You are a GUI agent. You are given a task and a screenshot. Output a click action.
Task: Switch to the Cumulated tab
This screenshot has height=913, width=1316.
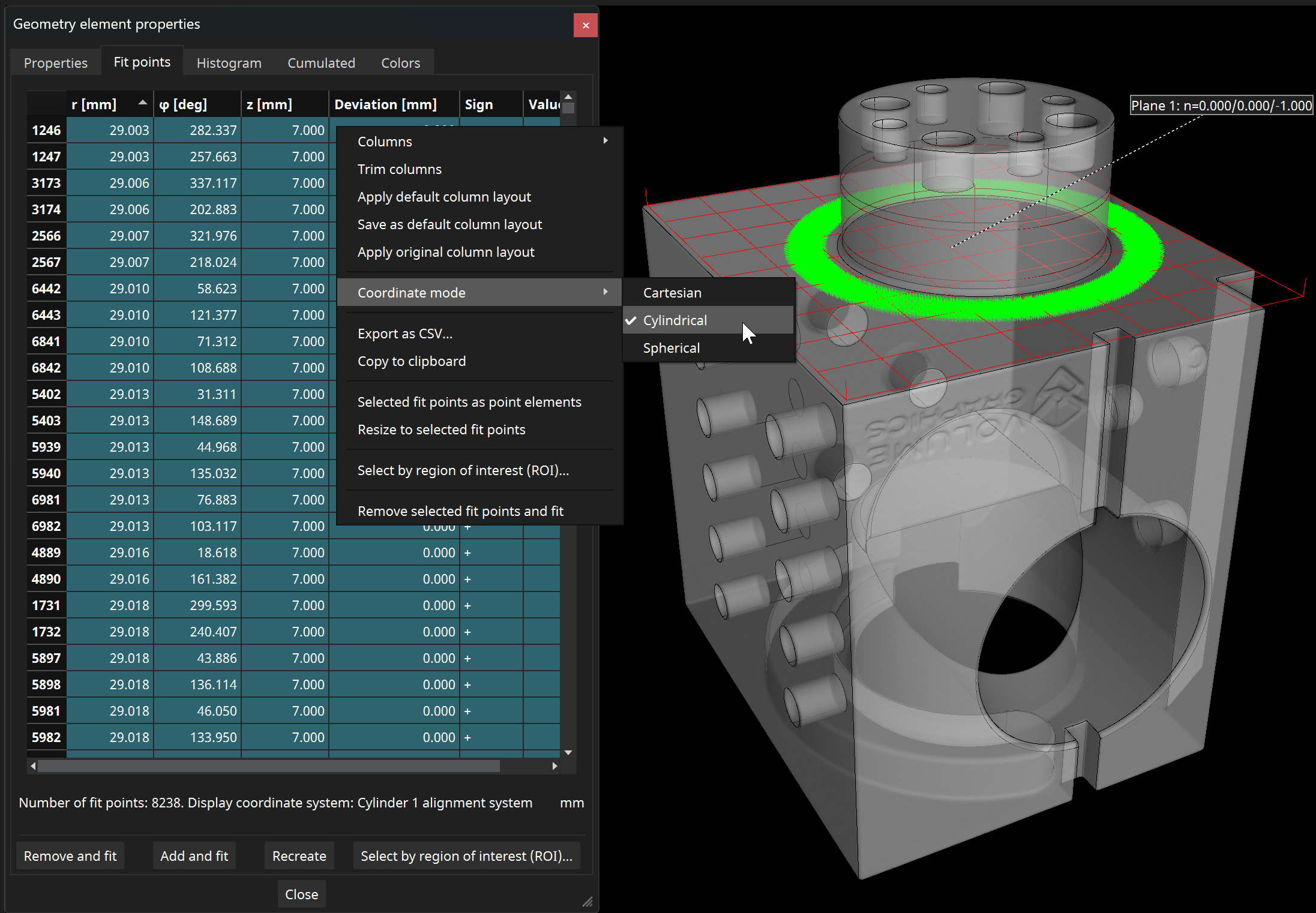321,62
